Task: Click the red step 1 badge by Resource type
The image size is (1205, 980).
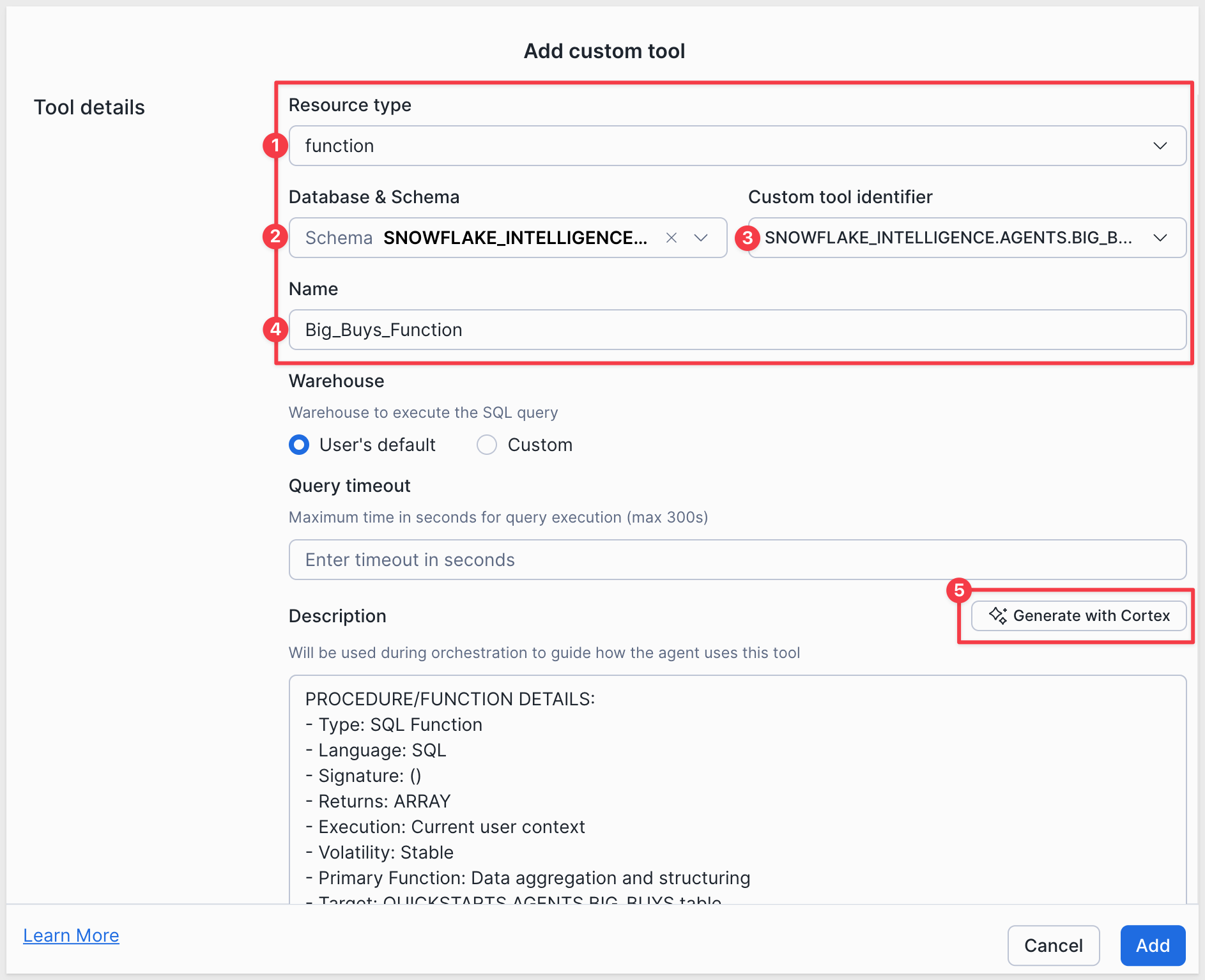Action: coord(275,146)
